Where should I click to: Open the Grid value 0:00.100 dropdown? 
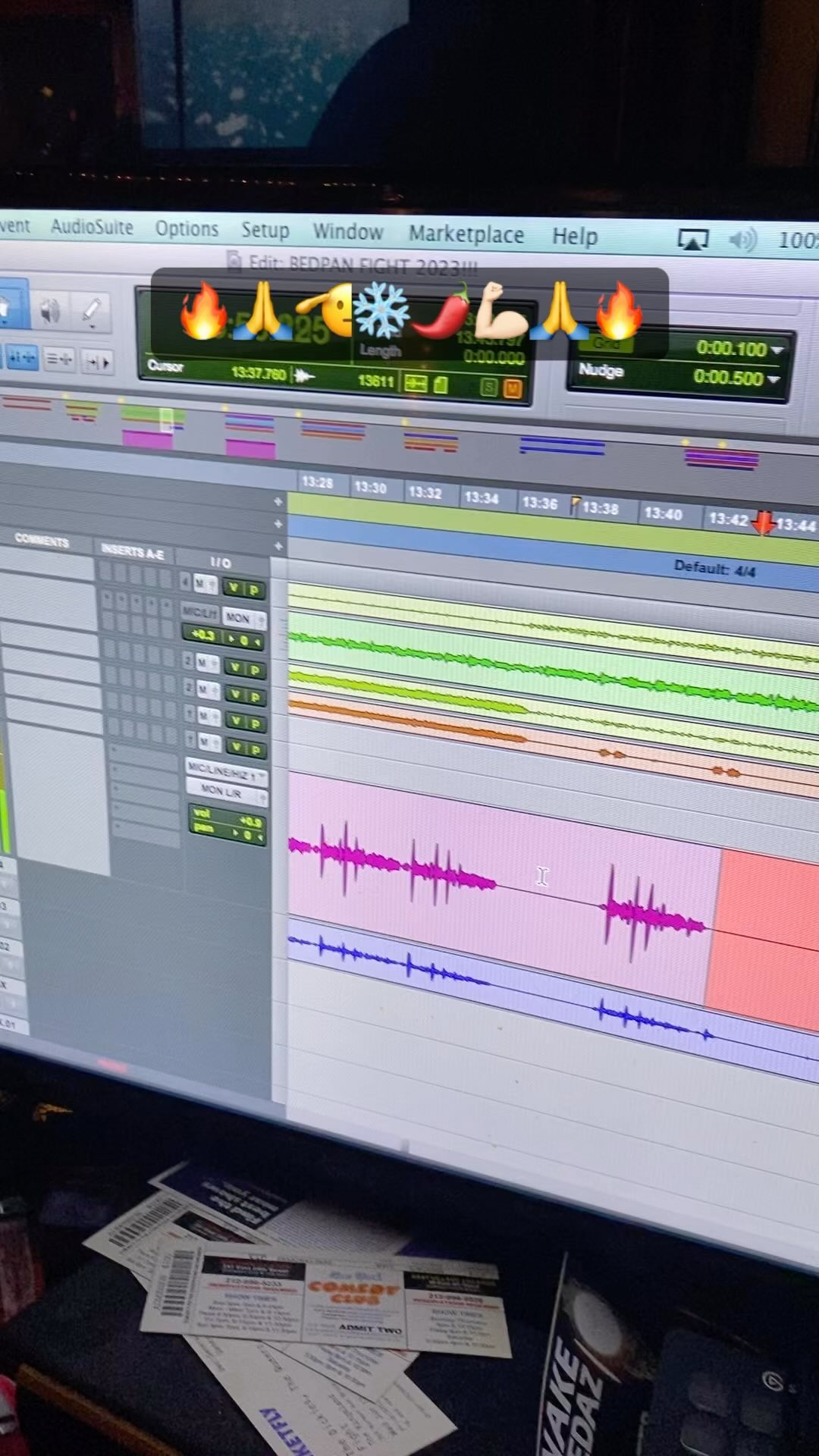[776, 350]
